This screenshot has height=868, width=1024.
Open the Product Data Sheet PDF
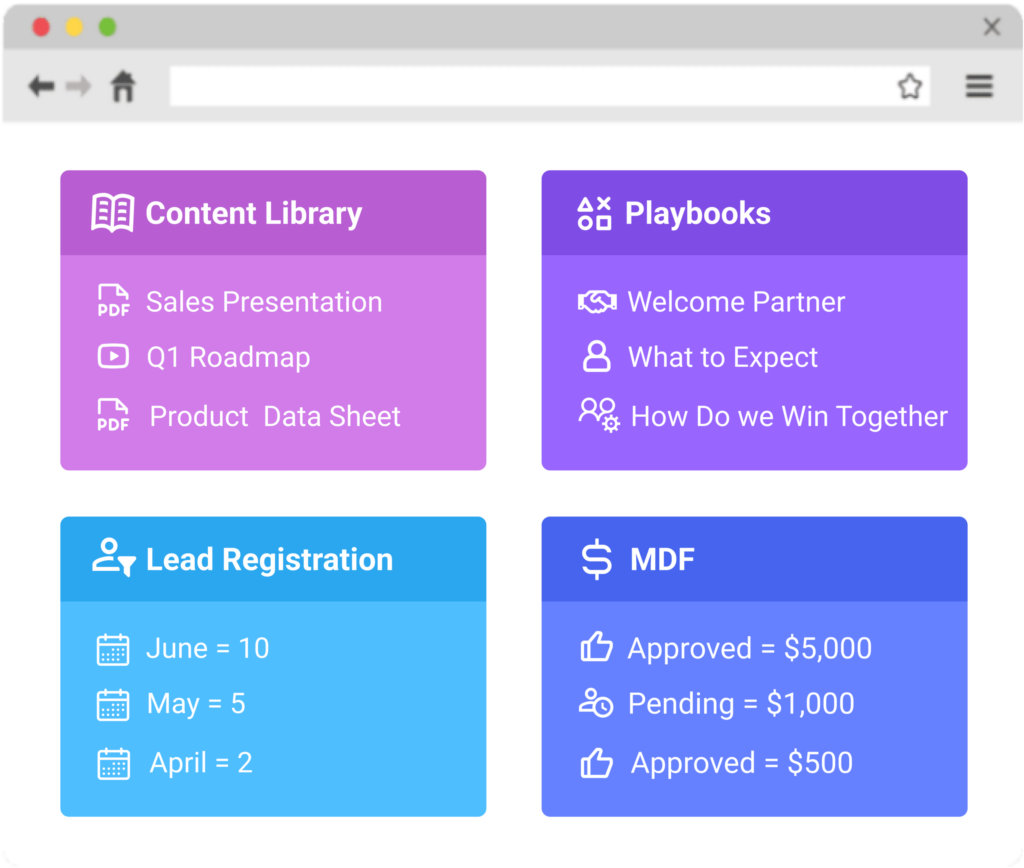click(x=275, y=416)
